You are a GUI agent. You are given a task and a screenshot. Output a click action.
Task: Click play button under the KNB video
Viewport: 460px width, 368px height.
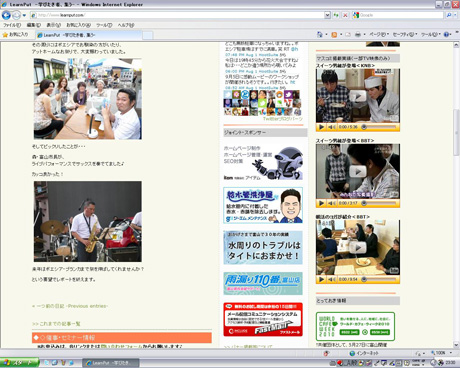[321, 127]
